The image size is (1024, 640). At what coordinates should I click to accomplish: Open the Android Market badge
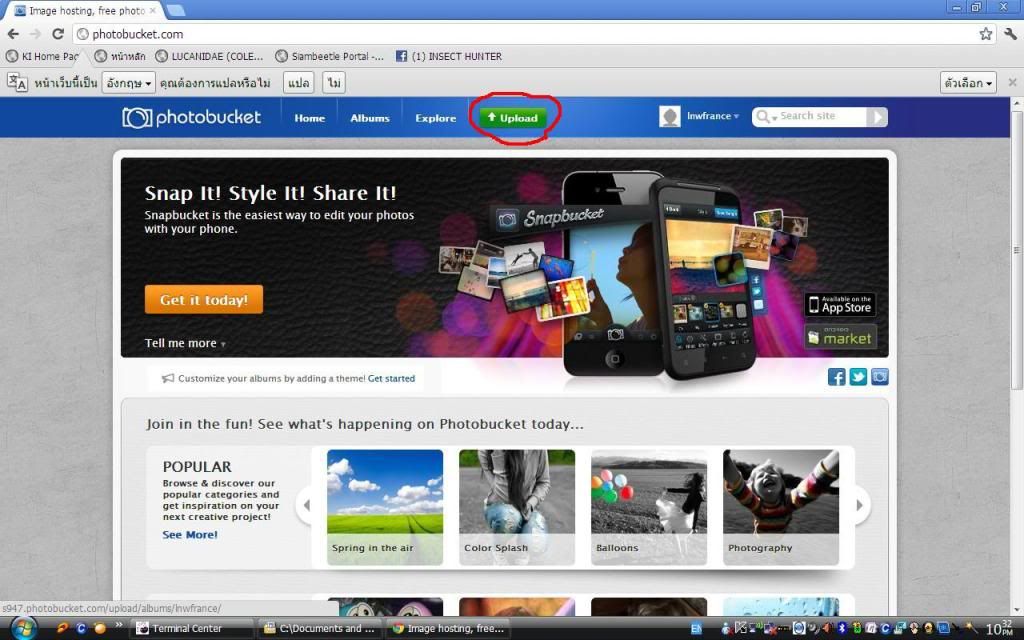[x=840, y=337]
